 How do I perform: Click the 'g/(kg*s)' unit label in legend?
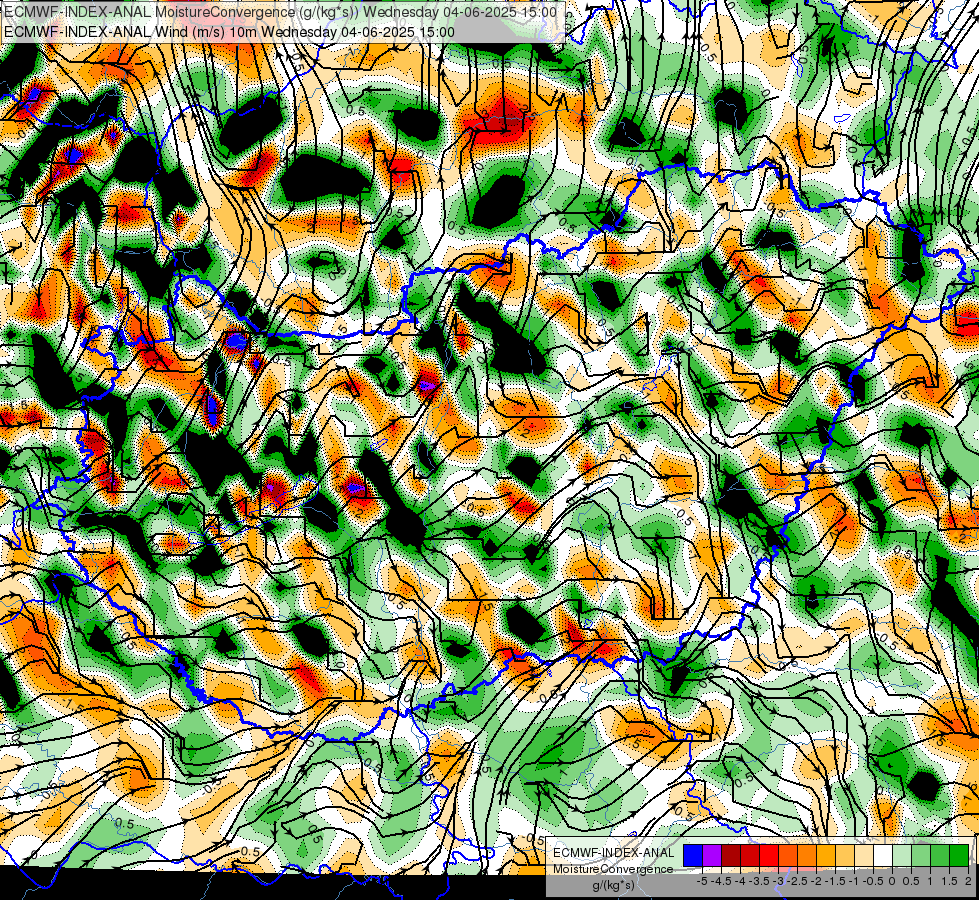tap(614, 886)
